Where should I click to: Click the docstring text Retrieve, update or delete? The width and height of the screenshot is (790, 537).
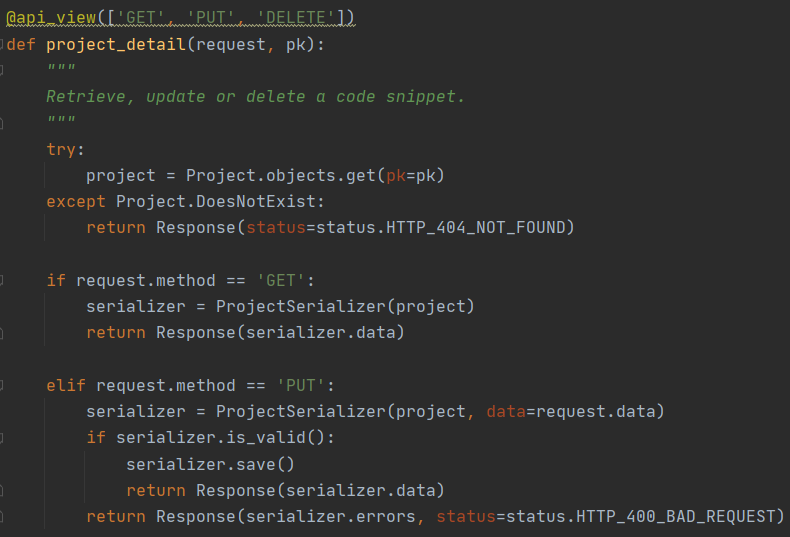[176, 96]
